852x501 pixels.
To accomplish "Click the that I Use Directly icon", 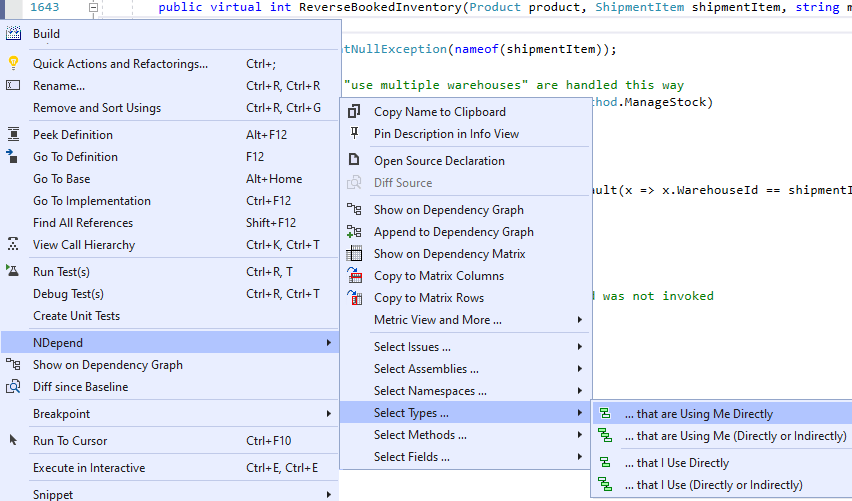I will click(605, 462).
